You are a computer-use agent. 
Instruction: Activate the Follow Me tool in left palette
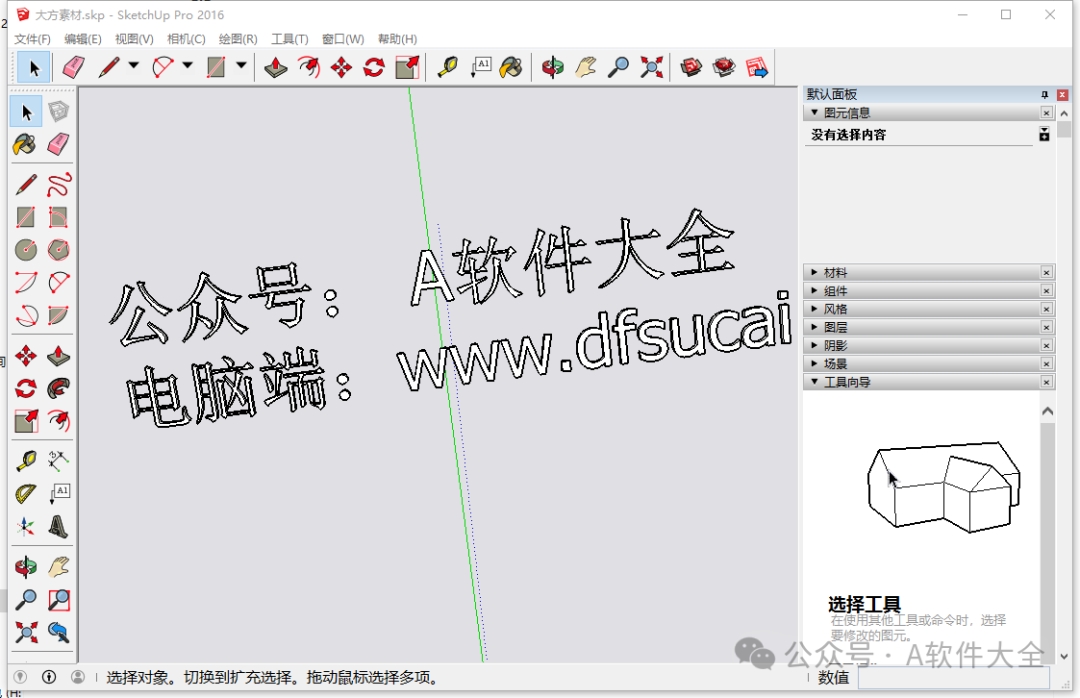[x=59, y=389]
